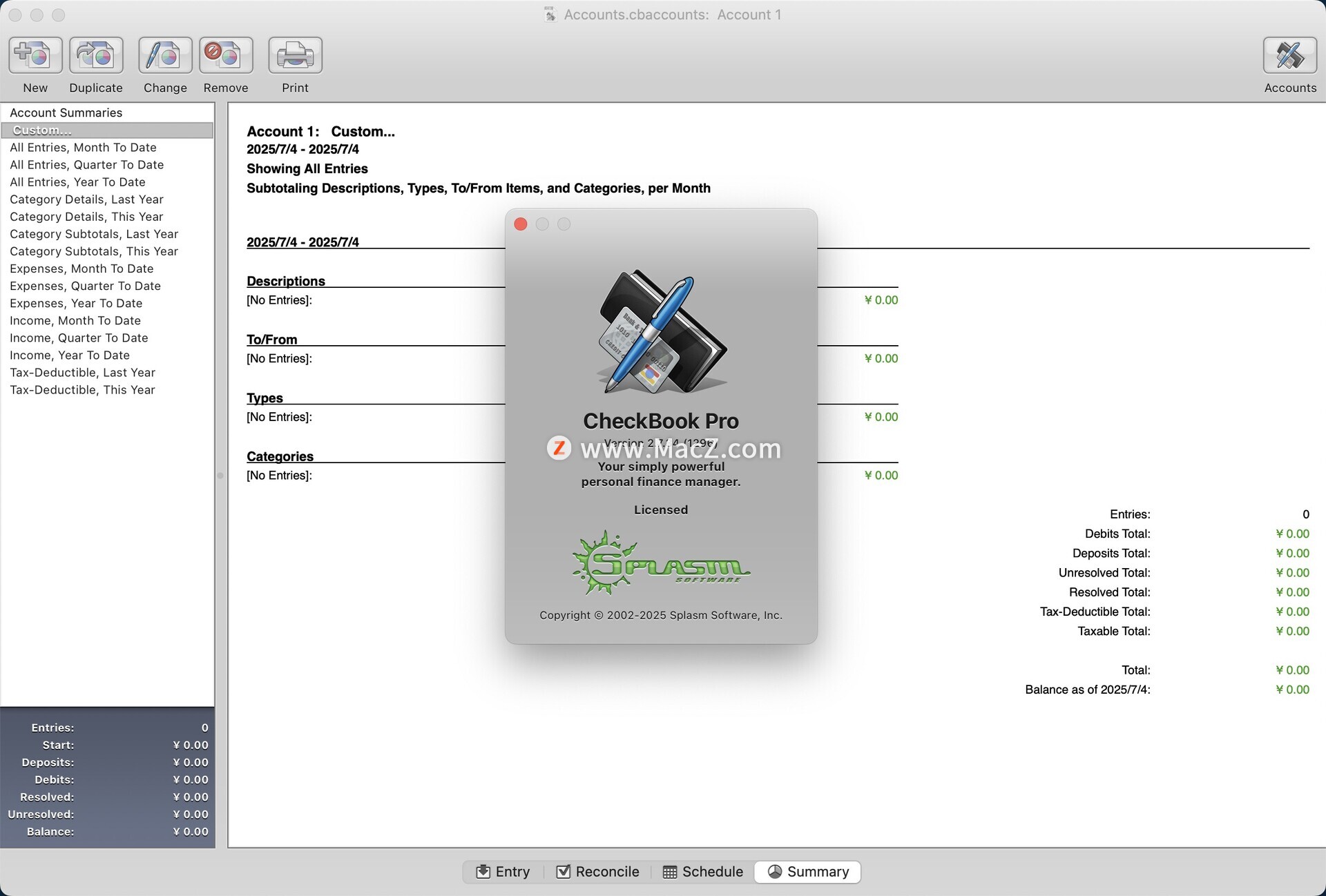Select Expenses, Year To Date
1326x896 pixels.
coord(107,303)
